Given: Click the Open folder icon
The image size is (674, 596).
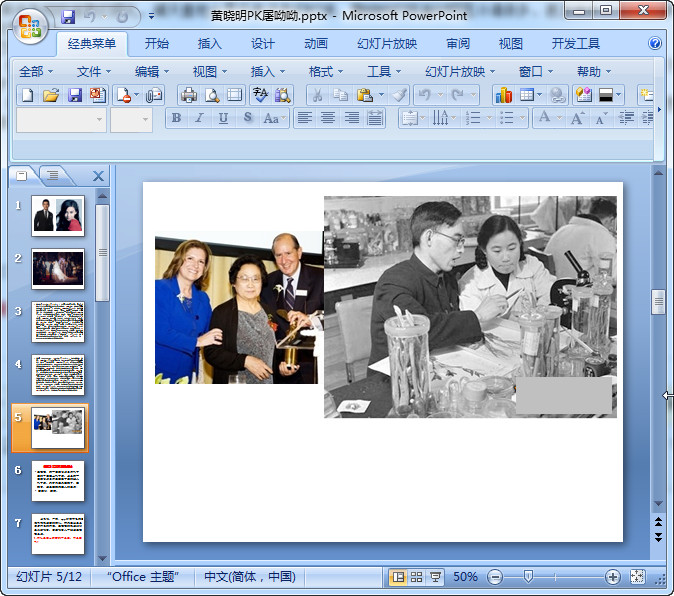Looking at the screenshot, I should pos(51,95).
